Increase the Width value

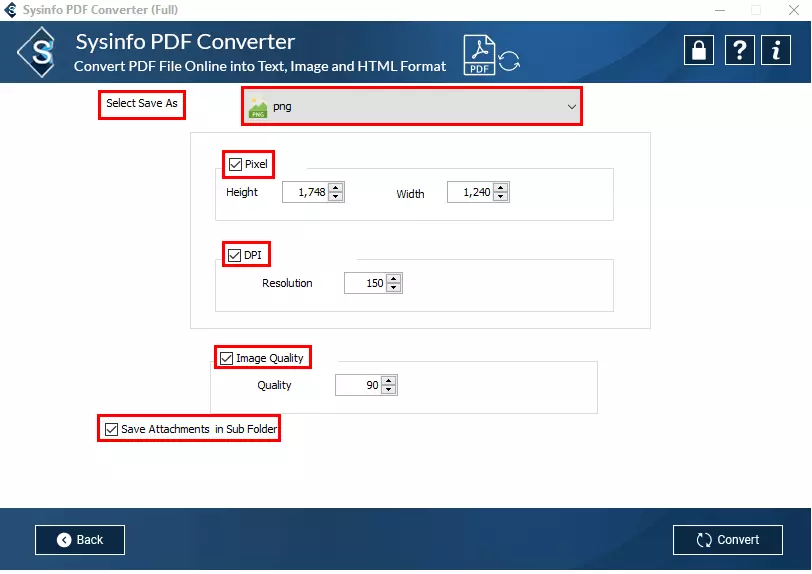click(x=501, y=188)
